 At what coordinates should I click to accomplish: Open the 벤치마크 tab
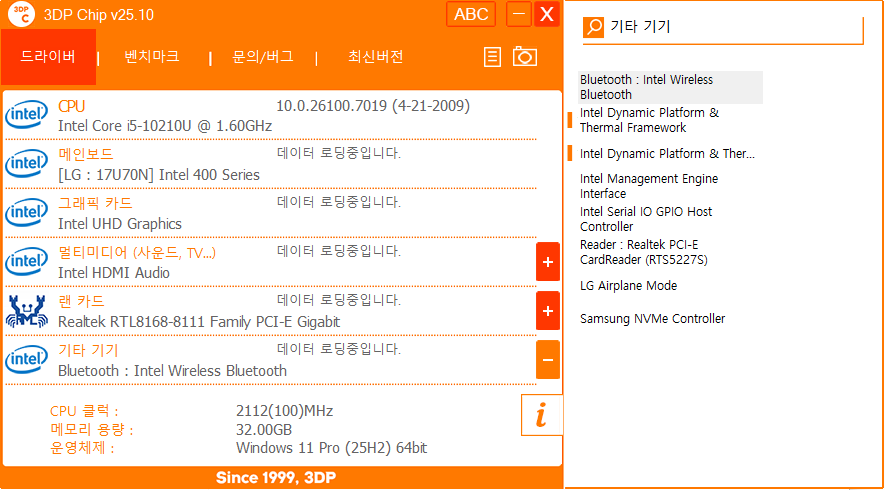[152, 56]
